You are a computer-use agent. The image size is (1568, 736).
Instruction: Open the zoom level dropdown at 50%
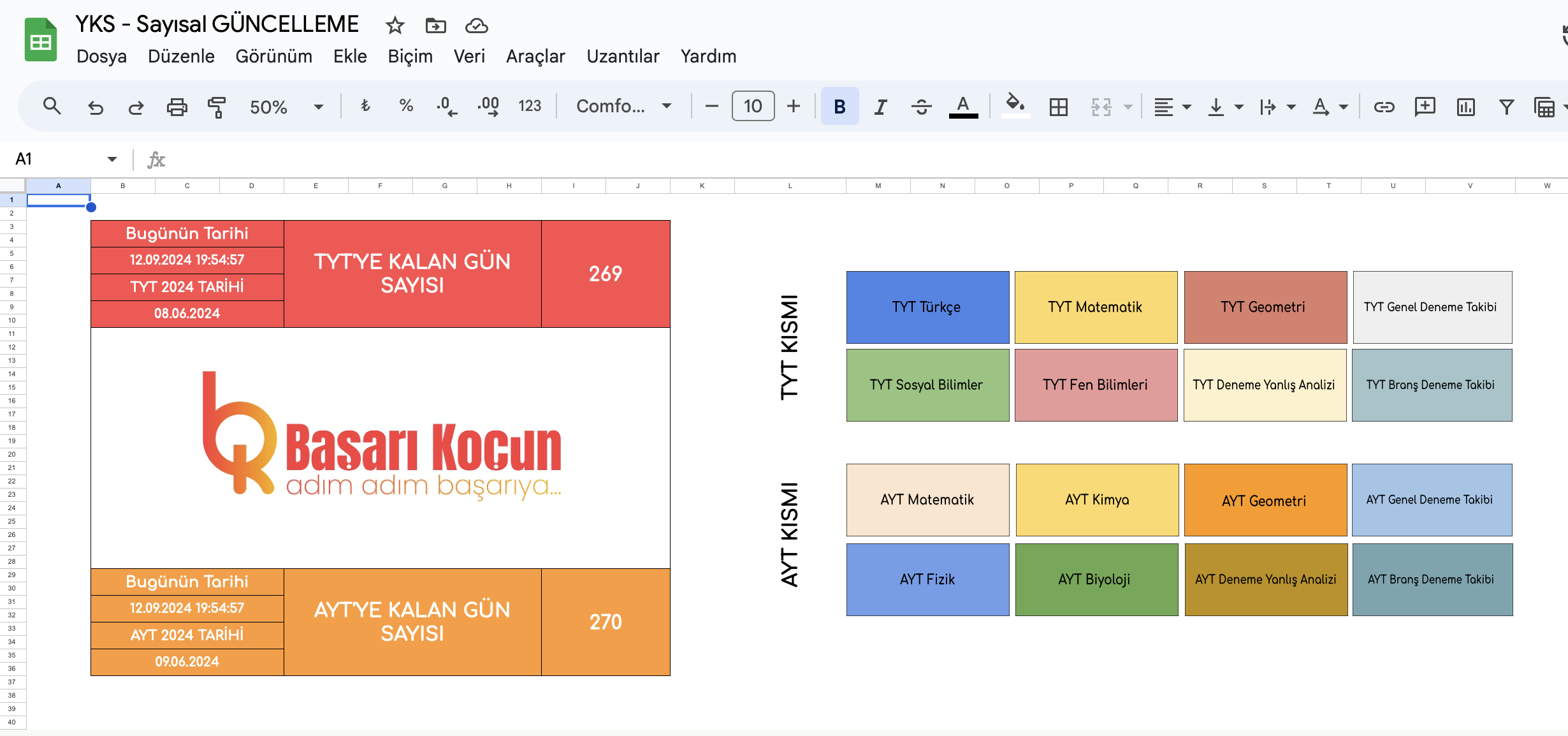[x=287, y=107]
